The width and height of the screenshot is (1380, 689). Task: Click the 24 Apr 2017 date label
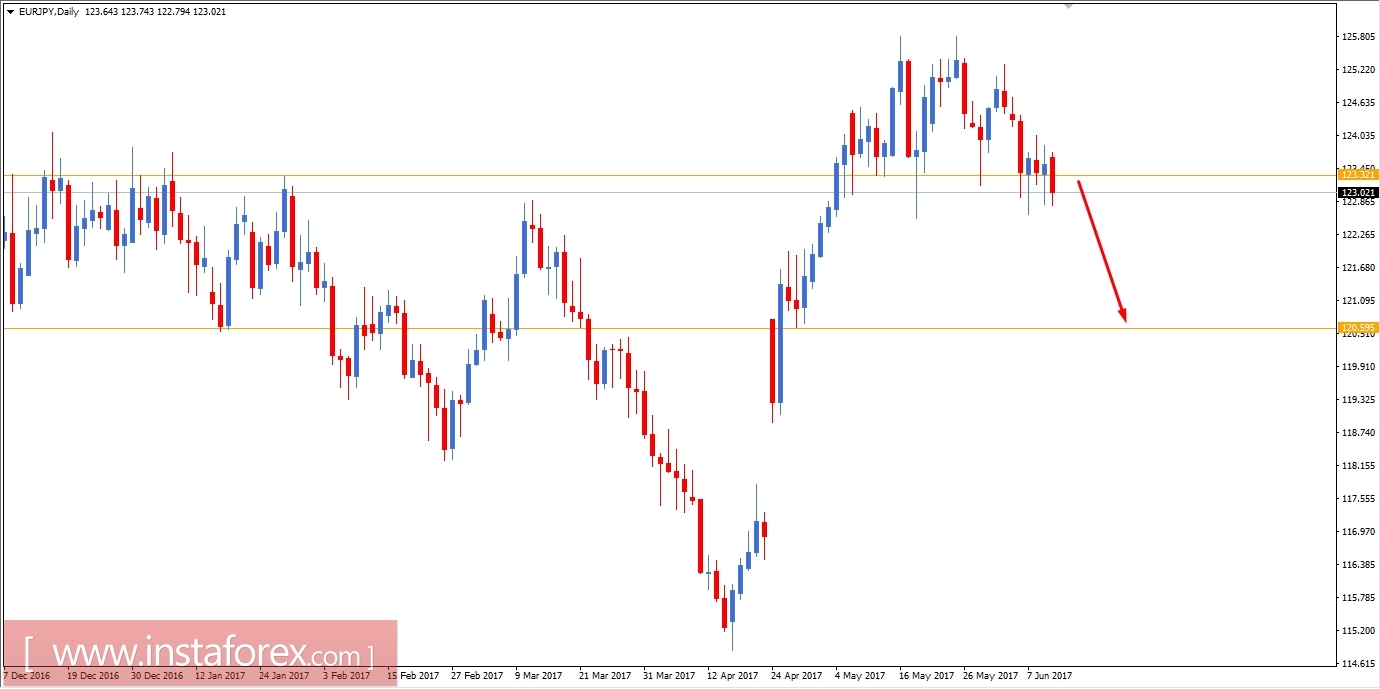click(x=796, y=676)
